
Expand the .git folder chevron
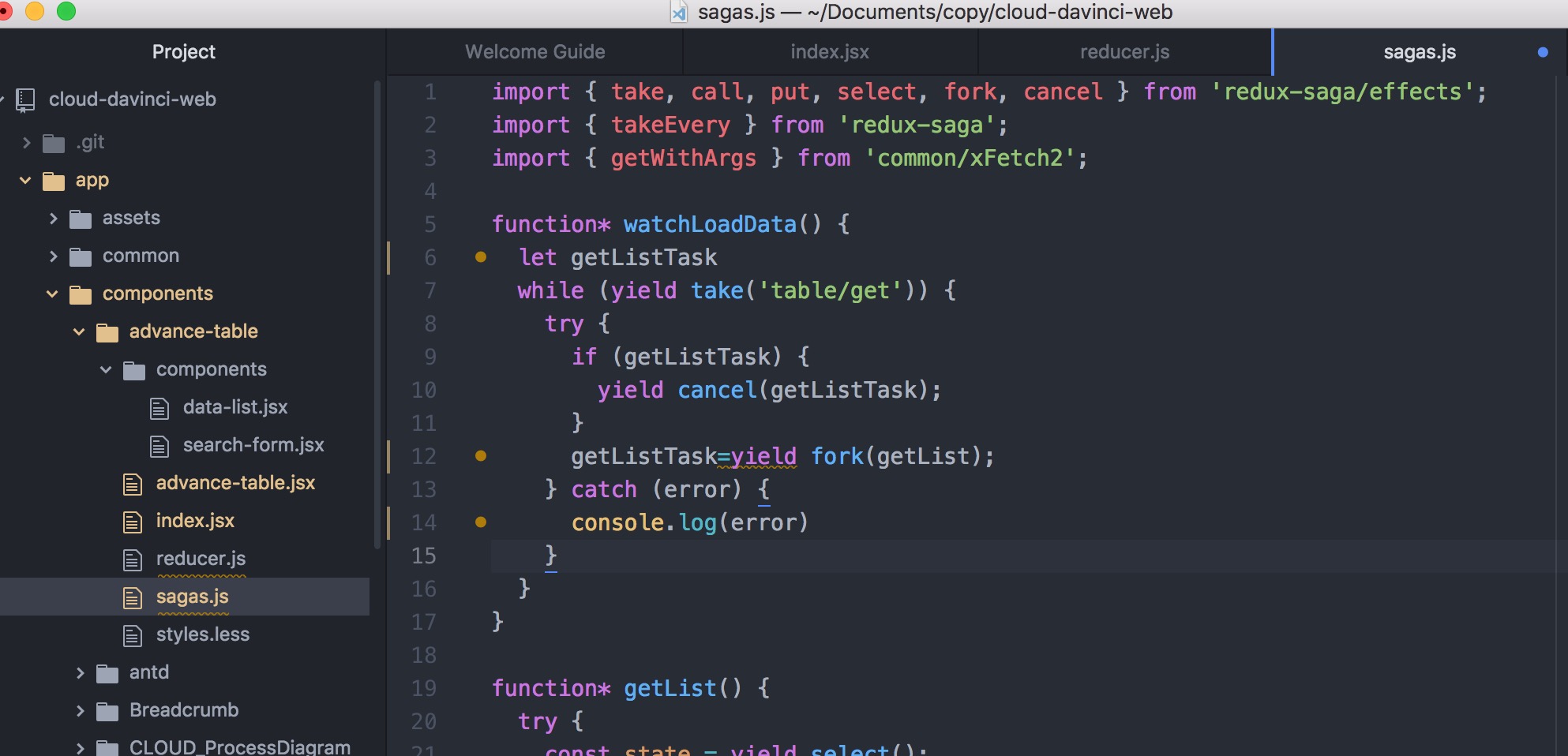coord(26,143)
